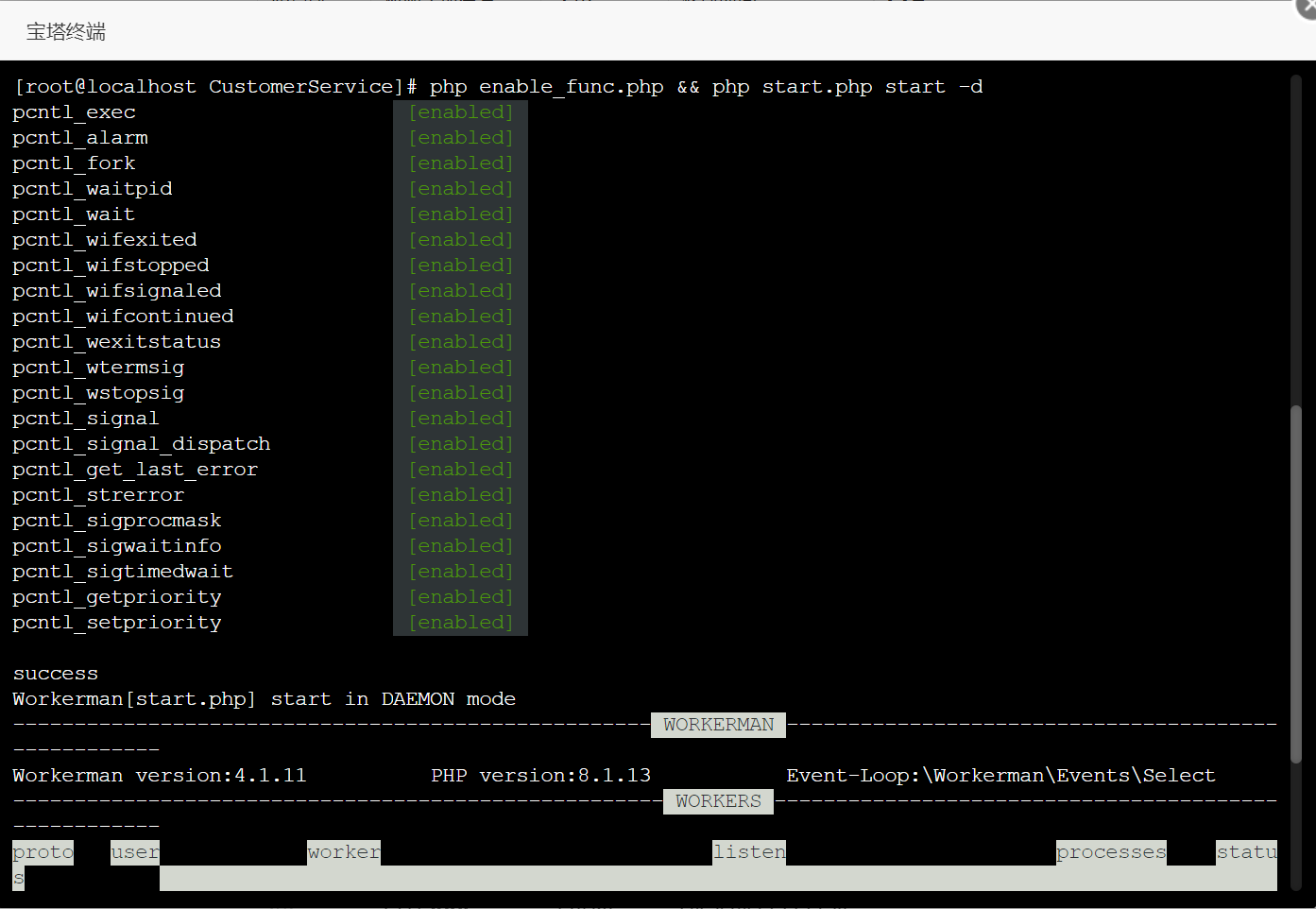The image size is (1316, 909).
Task: Click the listen column header
Action: coord(749,852)
